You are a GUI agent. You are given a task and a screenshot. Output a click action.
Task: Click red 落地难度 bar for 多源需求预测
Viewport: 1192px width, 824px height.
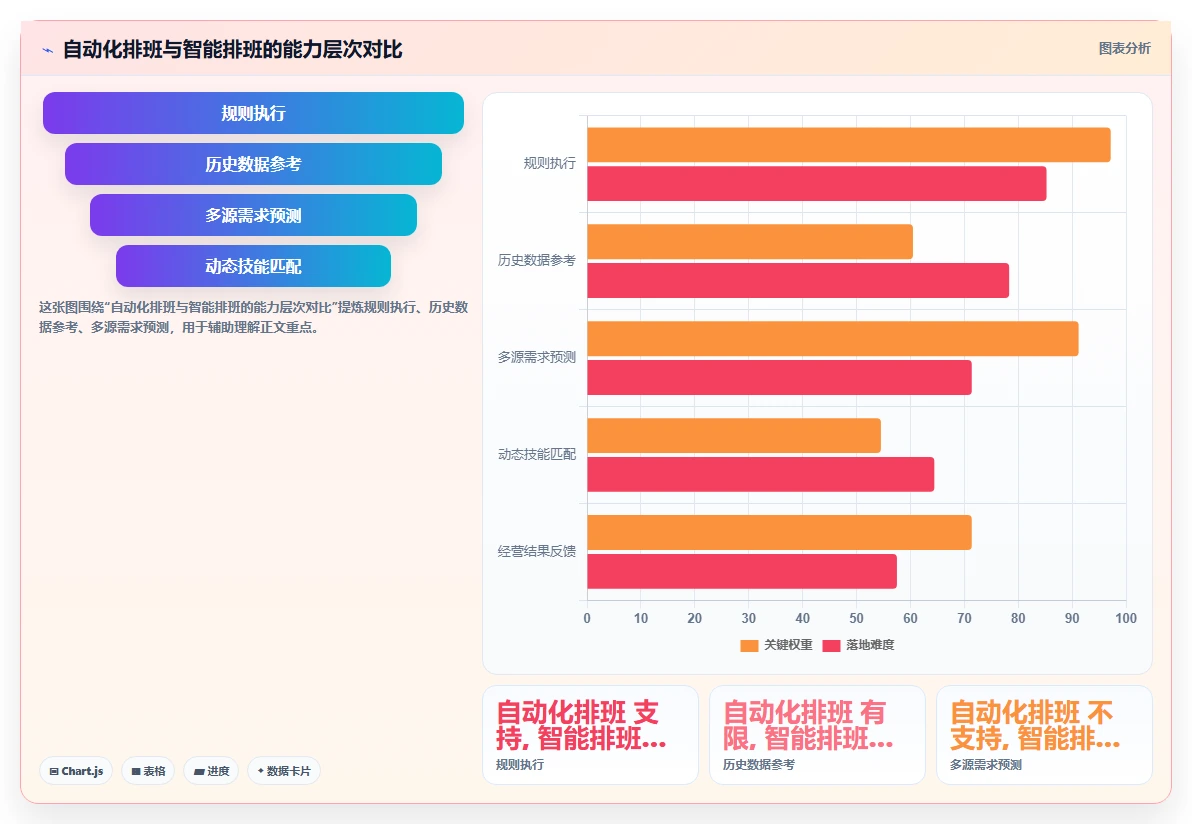pos(779,378)
